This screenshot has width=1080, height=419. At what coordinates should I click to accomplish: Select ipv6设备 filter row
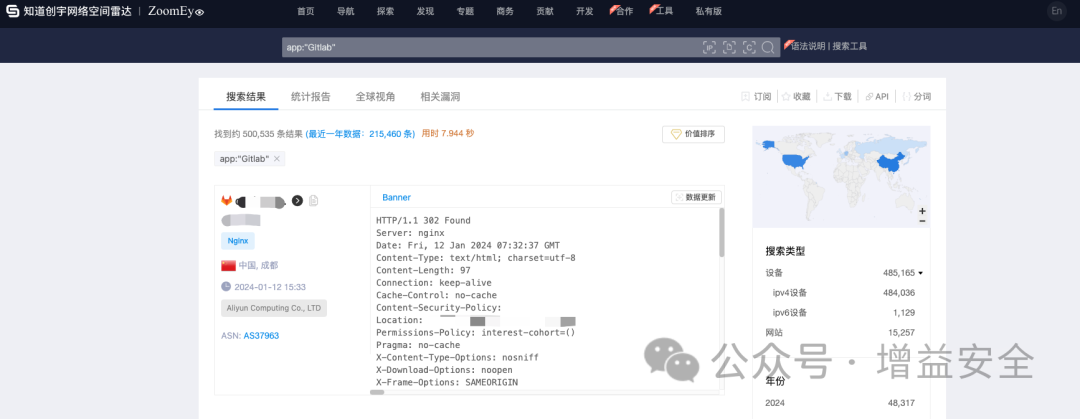[843, 313]
